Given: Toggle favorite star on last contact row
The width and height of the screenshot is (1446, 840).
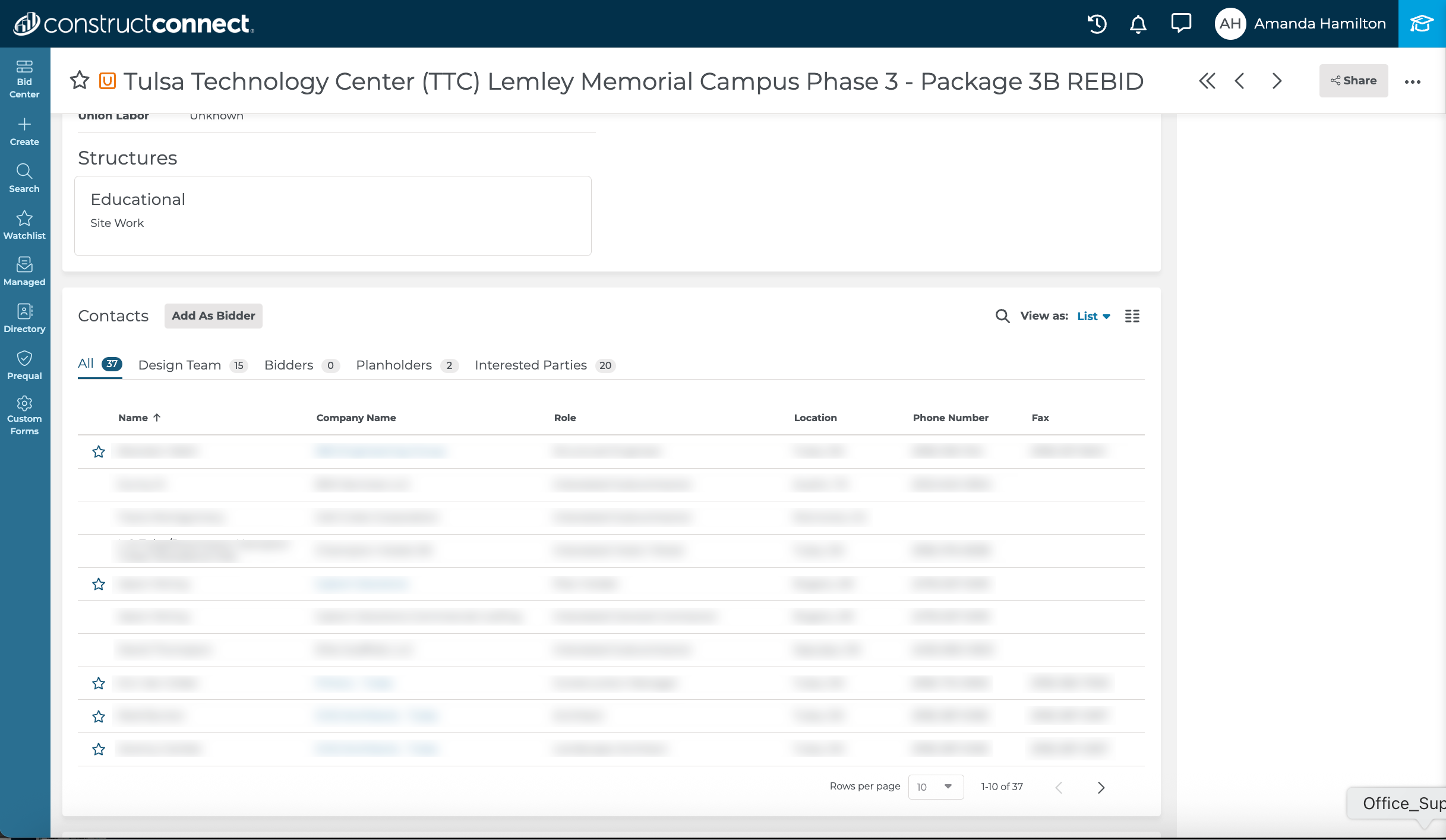Looking at the screenshot, I should tap(99, 750).
